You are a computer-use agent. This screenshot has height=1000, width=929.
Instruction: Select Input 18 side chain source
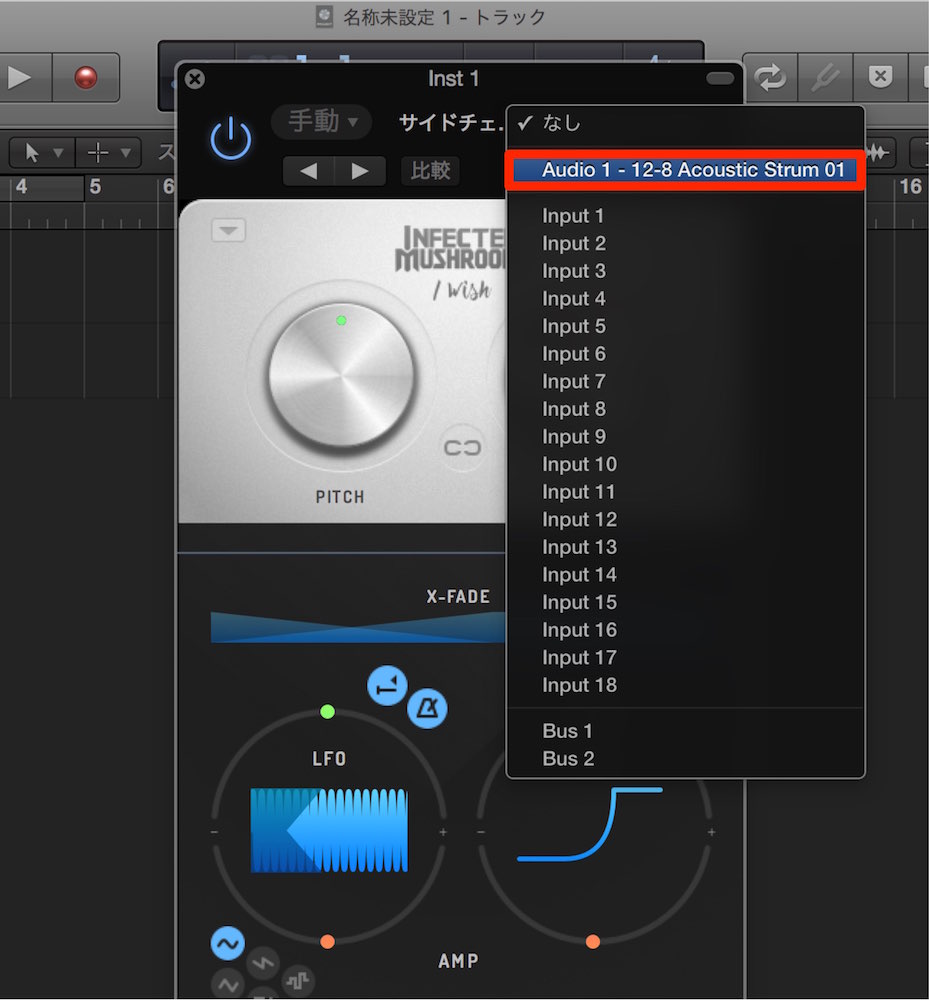click(x=685, y=685)
